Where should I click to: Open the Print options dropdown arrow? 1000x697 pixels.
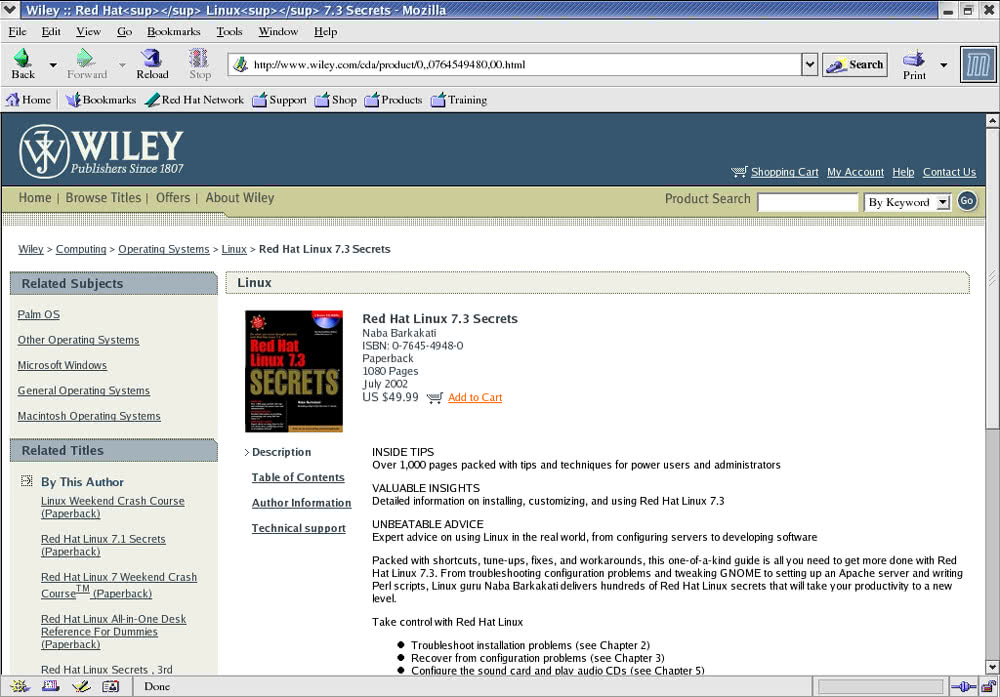tap(944, 64)
